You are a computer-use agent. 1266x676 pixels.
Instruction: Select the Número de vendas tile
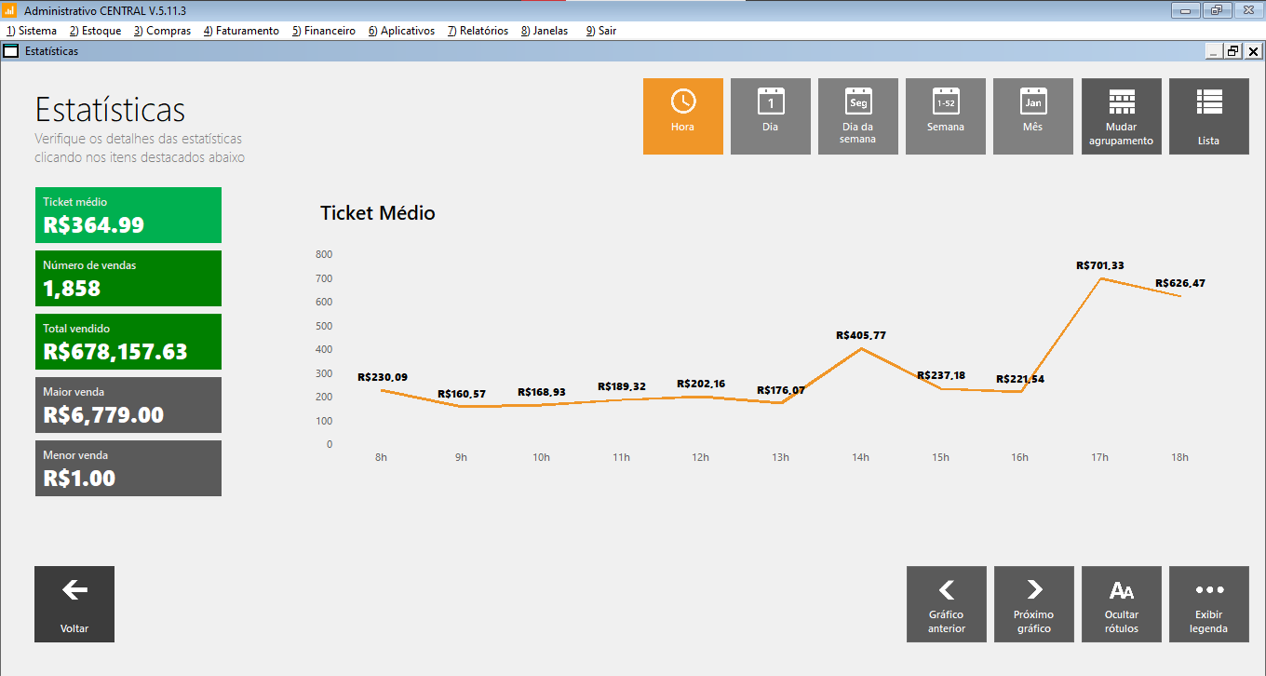(128, 278)
